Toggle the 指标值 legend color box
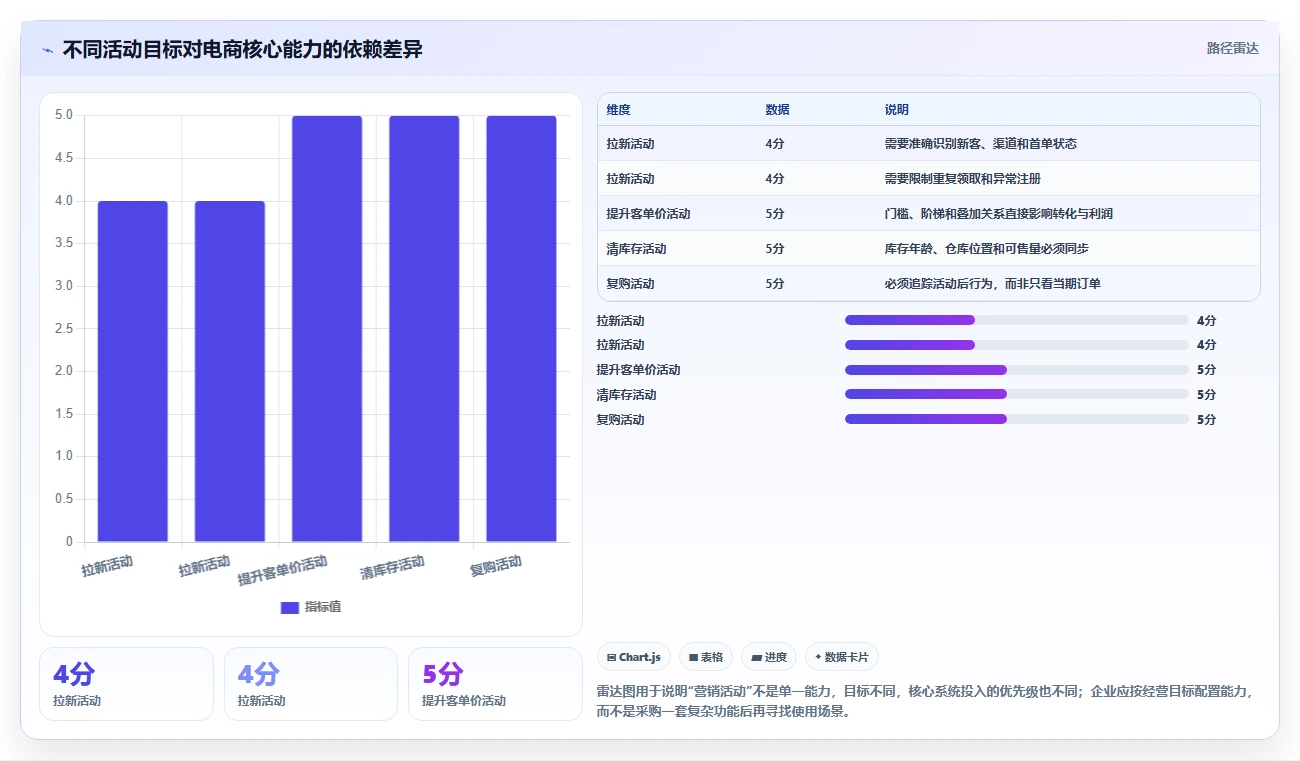 pyautogui.click(x=290, y=607)
